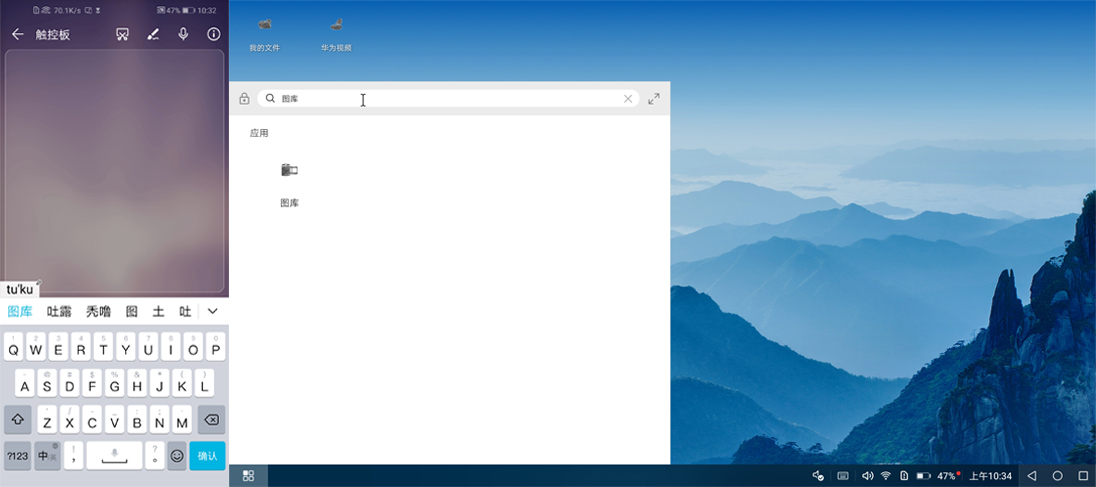This screenshot has width=1096, height=487.
Task: Open the info icon in touchpad header
Action: coord(214,34)
